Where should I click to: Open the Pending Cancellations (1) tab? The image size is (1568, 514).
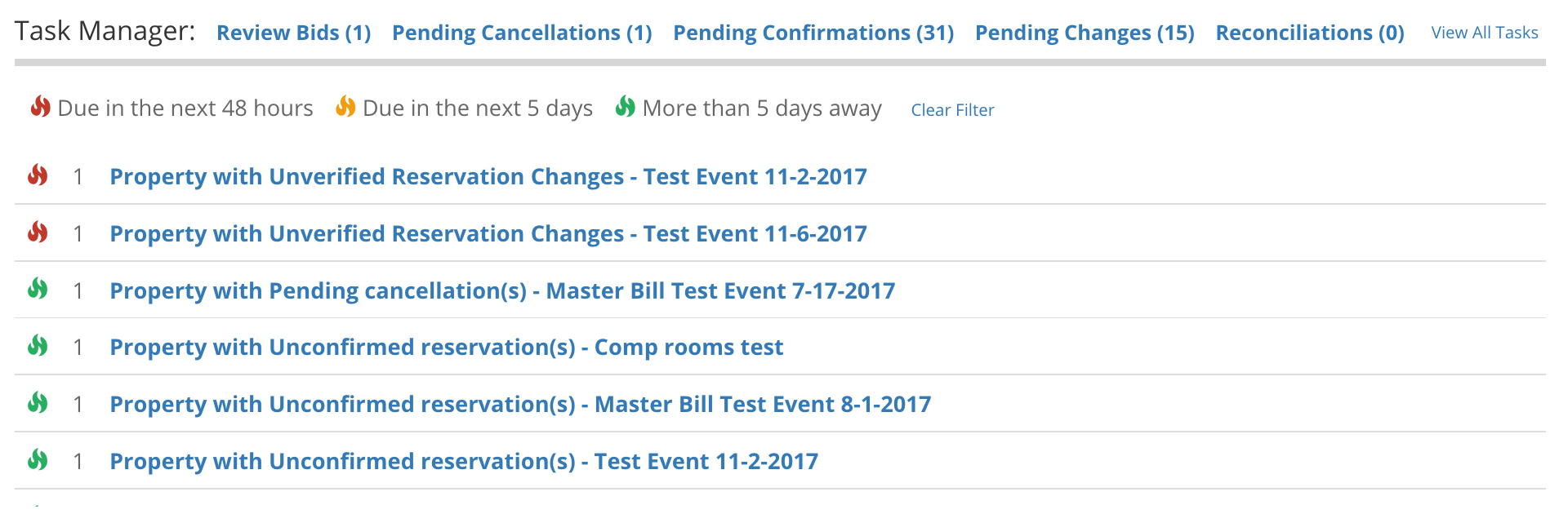pos(522,33)
